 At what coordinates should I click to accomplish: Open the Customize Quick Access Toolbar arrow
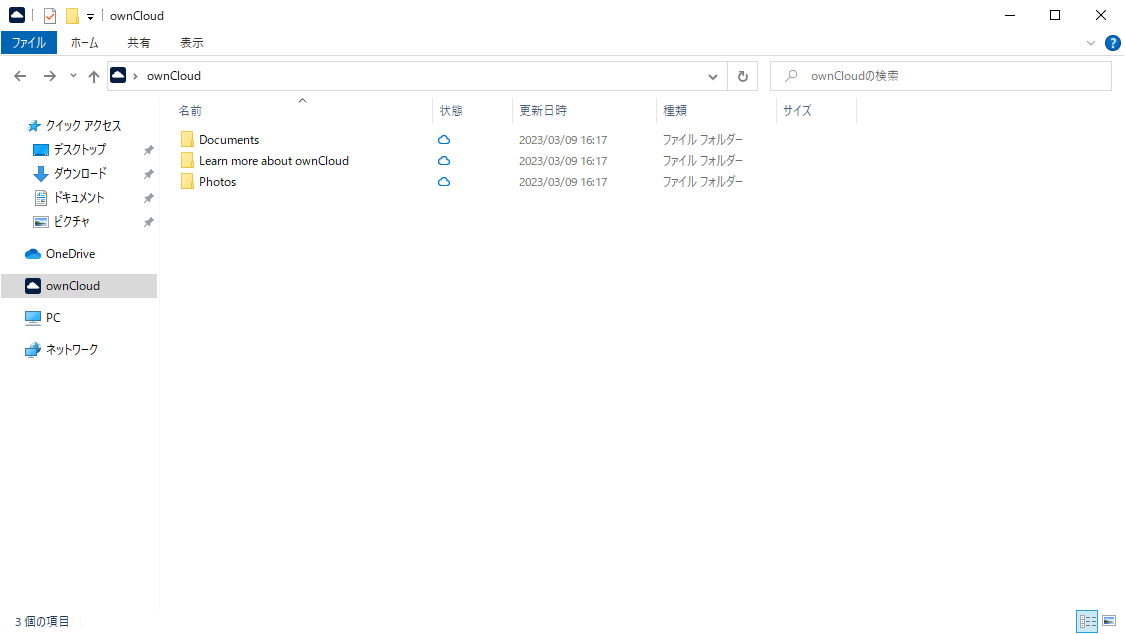coord(90,16)
